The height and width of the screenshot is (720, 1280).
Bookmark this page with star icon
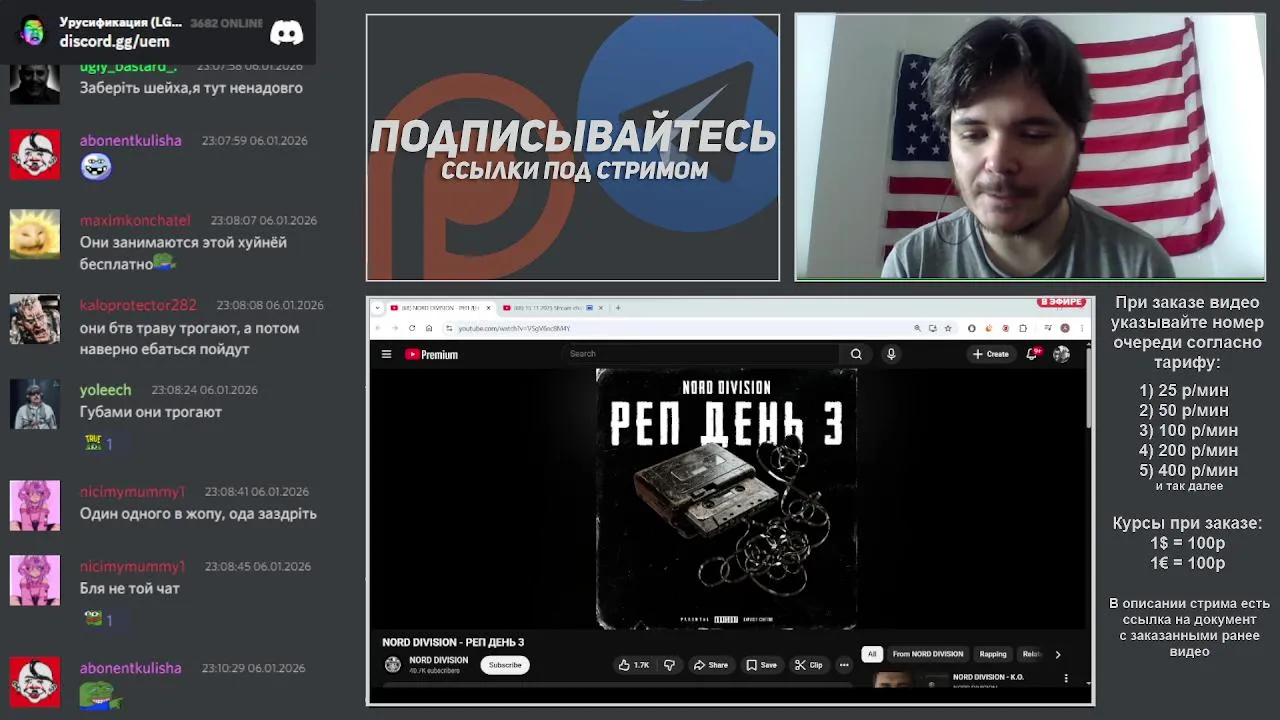click(x=948, y=328)
